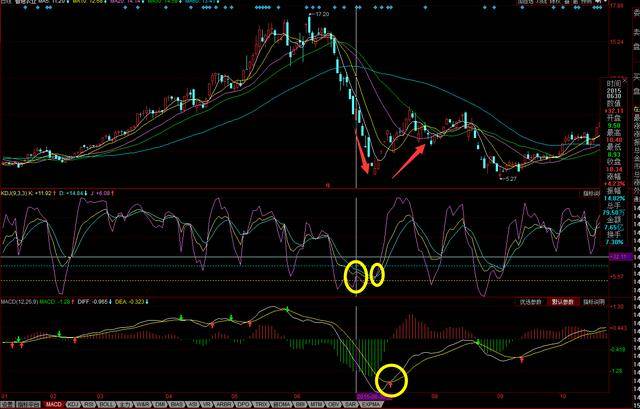This screenshot has width=640, height=409.
Task: Click the +0.443 MACD axis label
Action: point(616,328)
